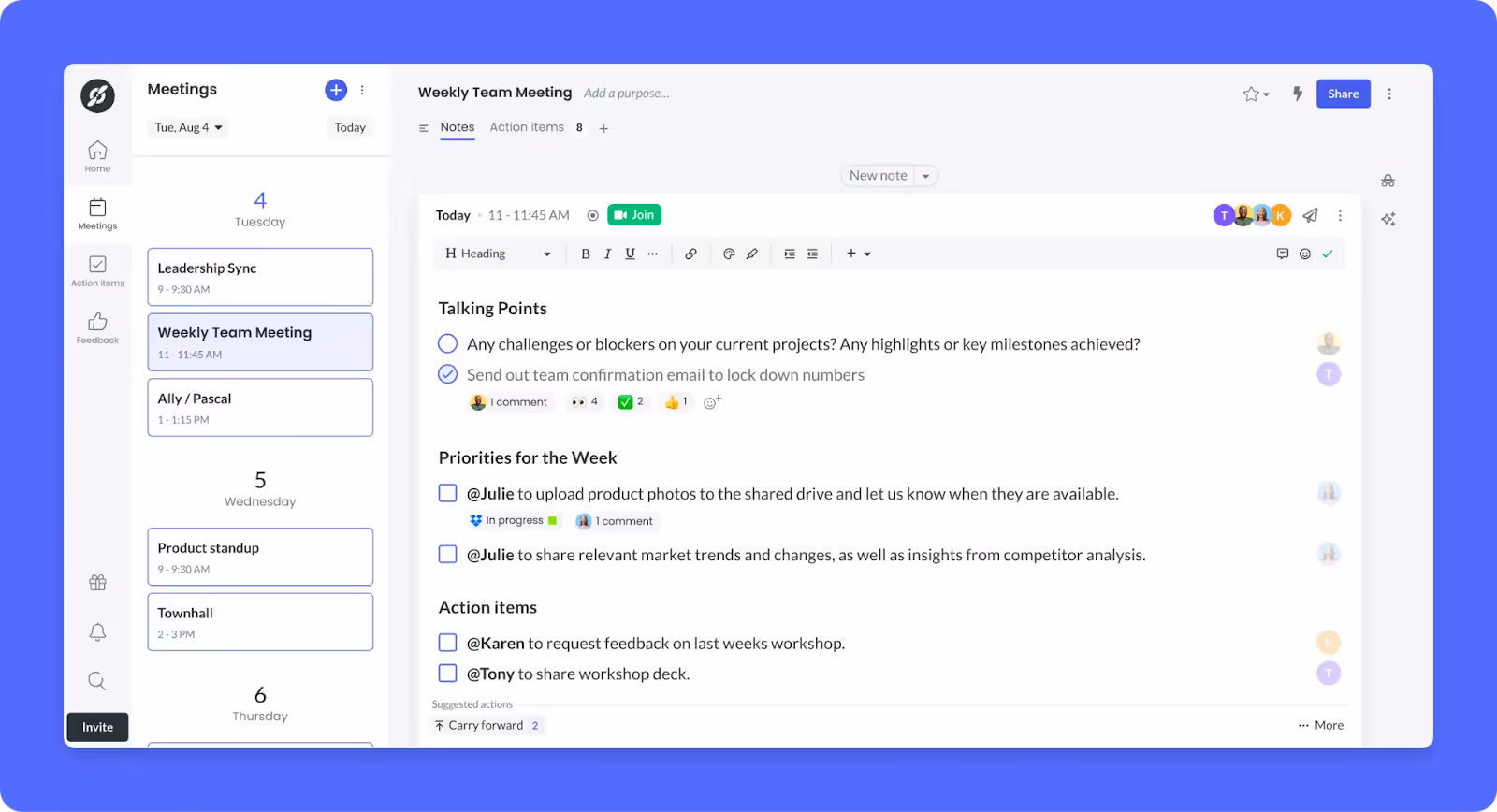The height and width of the screenshot is (812, 1497).
Task: Switch to the Action items tab
Action: pos(527,127)
